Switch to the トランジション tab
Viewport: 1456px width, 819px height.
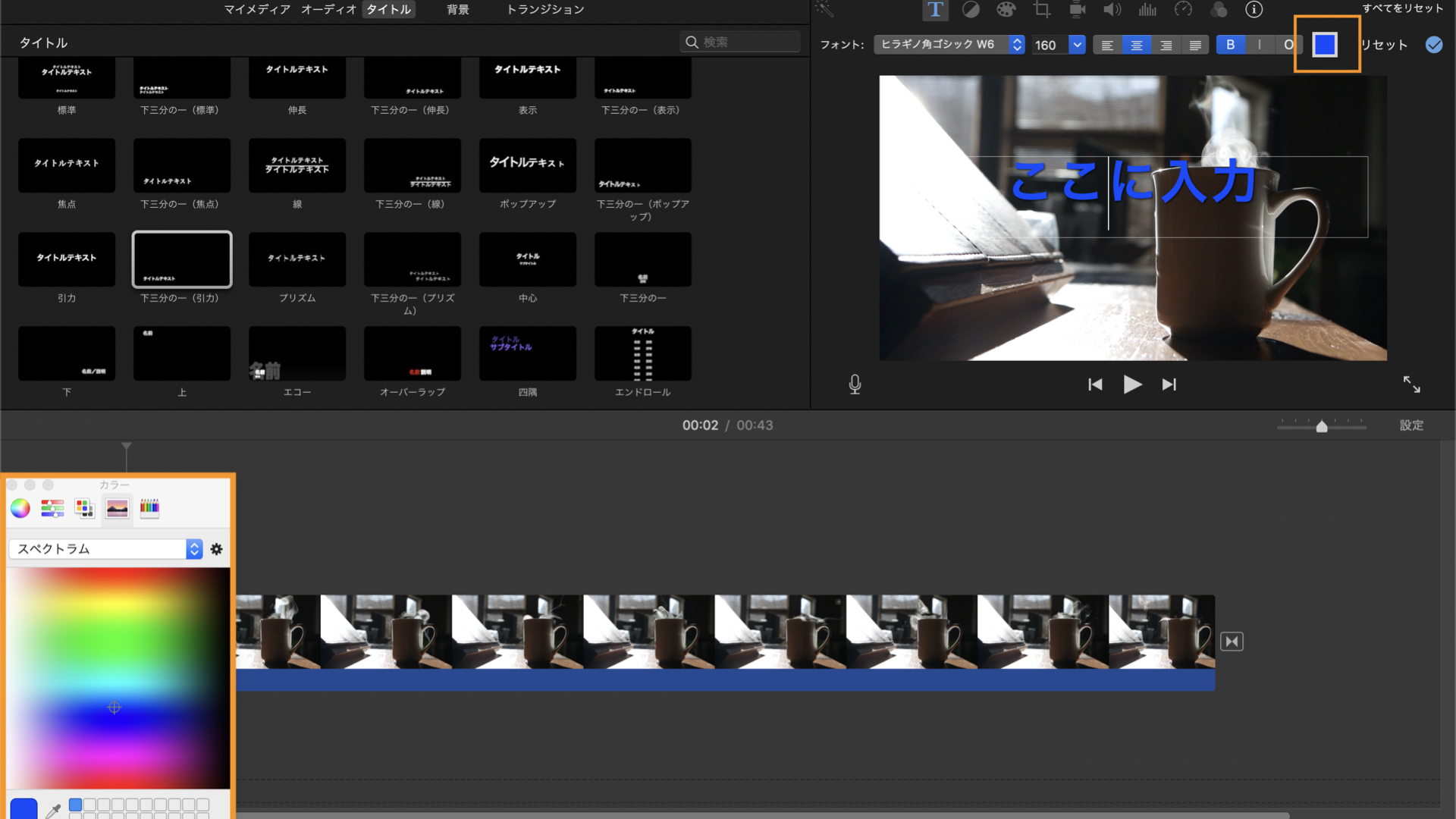(x=545, y=9)
